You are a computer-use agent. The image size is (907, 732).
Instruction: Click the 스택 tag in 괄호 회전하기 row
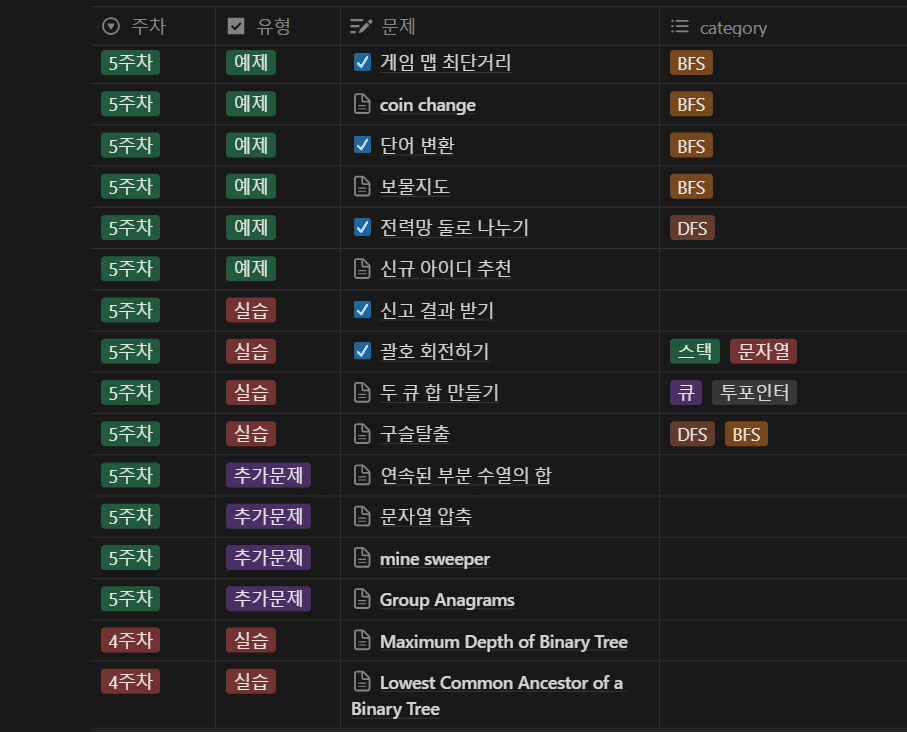pyautogui.click(x=695, y=351)
